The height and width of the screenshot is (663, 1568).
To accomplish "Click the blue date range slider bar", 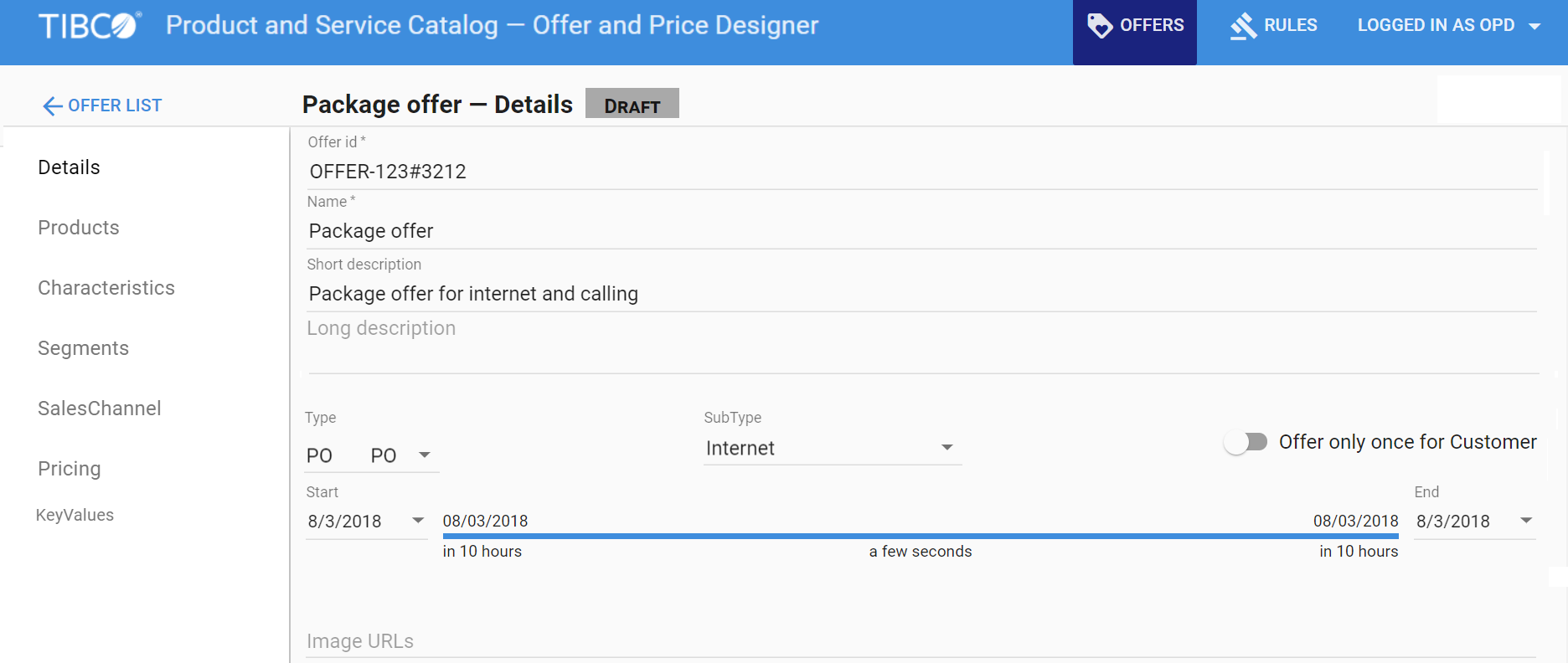I will [x=920, y=536].
